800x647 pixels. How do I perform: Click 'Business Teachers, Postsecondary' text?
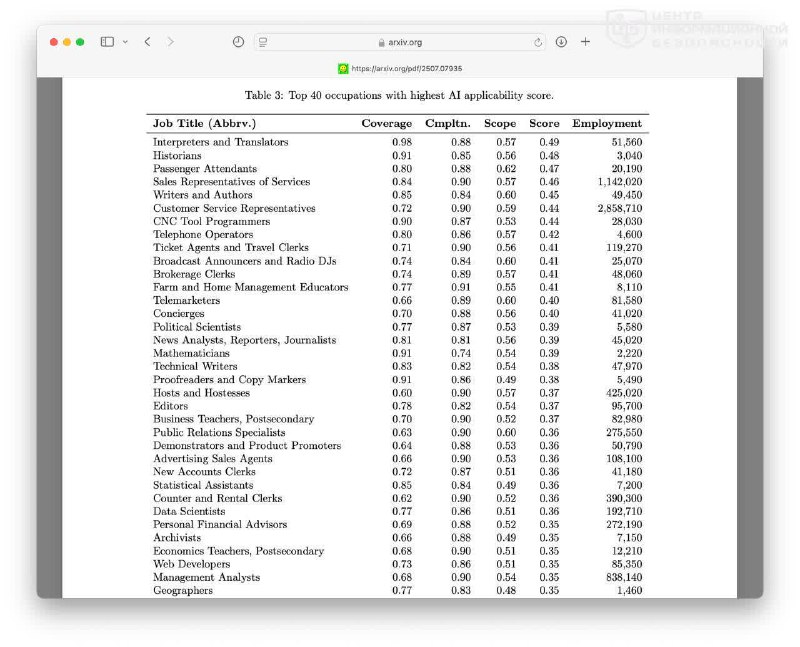[233, 419]
